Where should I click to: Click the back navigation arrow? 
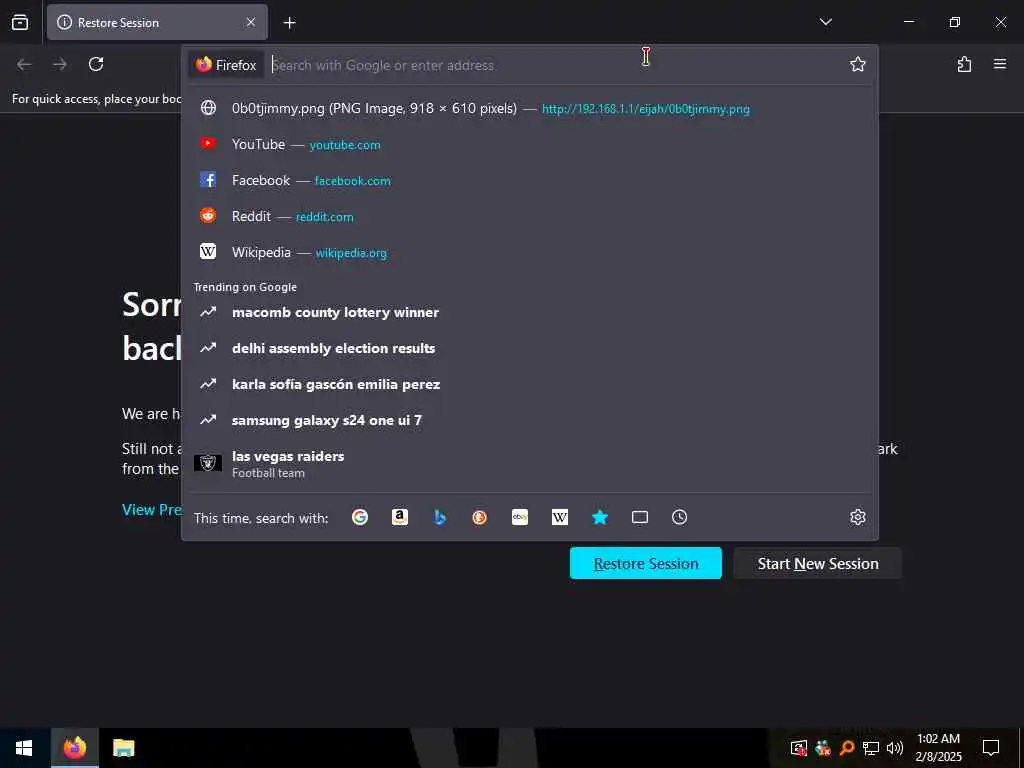coord(24,64)
